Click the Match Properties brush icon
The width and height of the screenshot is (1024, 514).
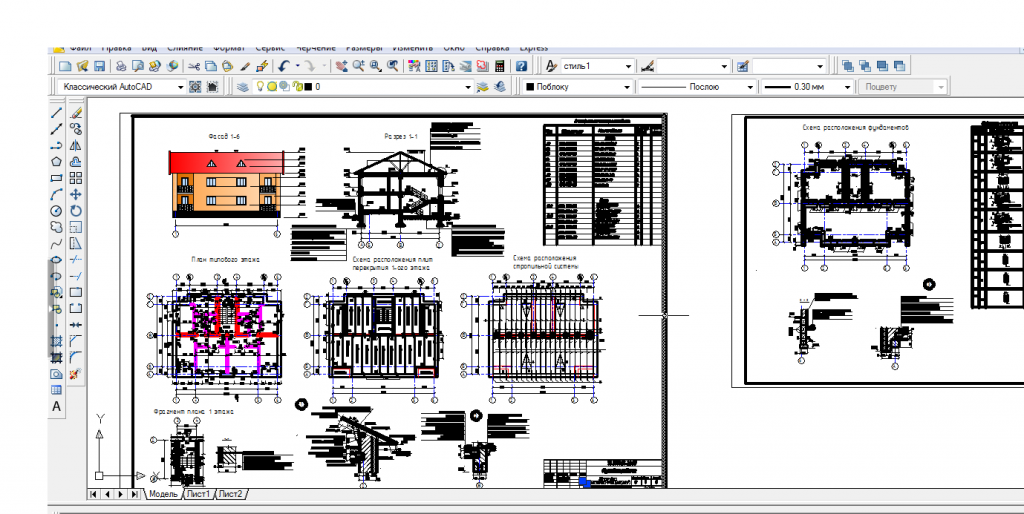click(245, 66)
